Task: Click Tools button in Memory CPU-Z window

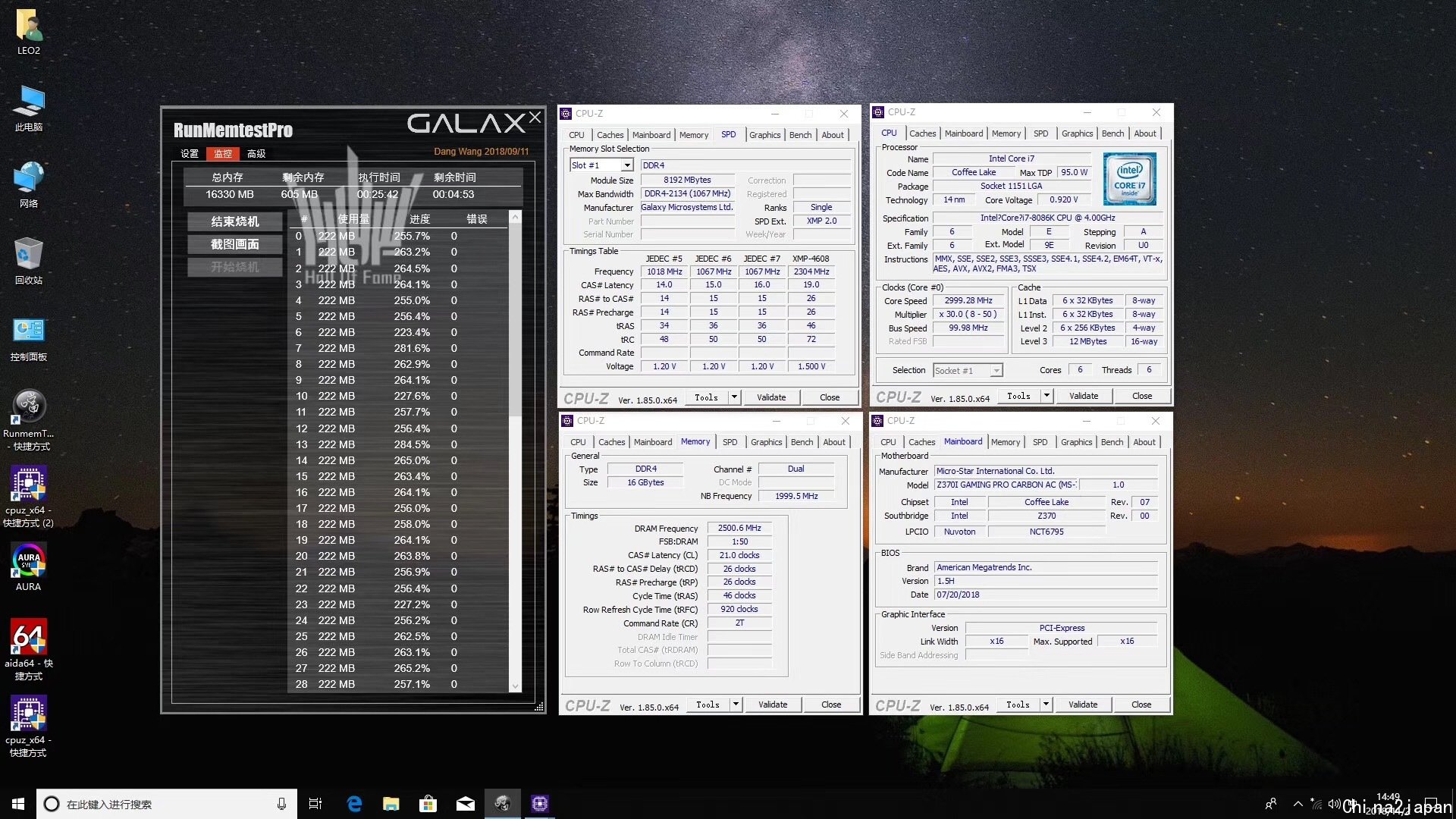Action: coord(708,704)
